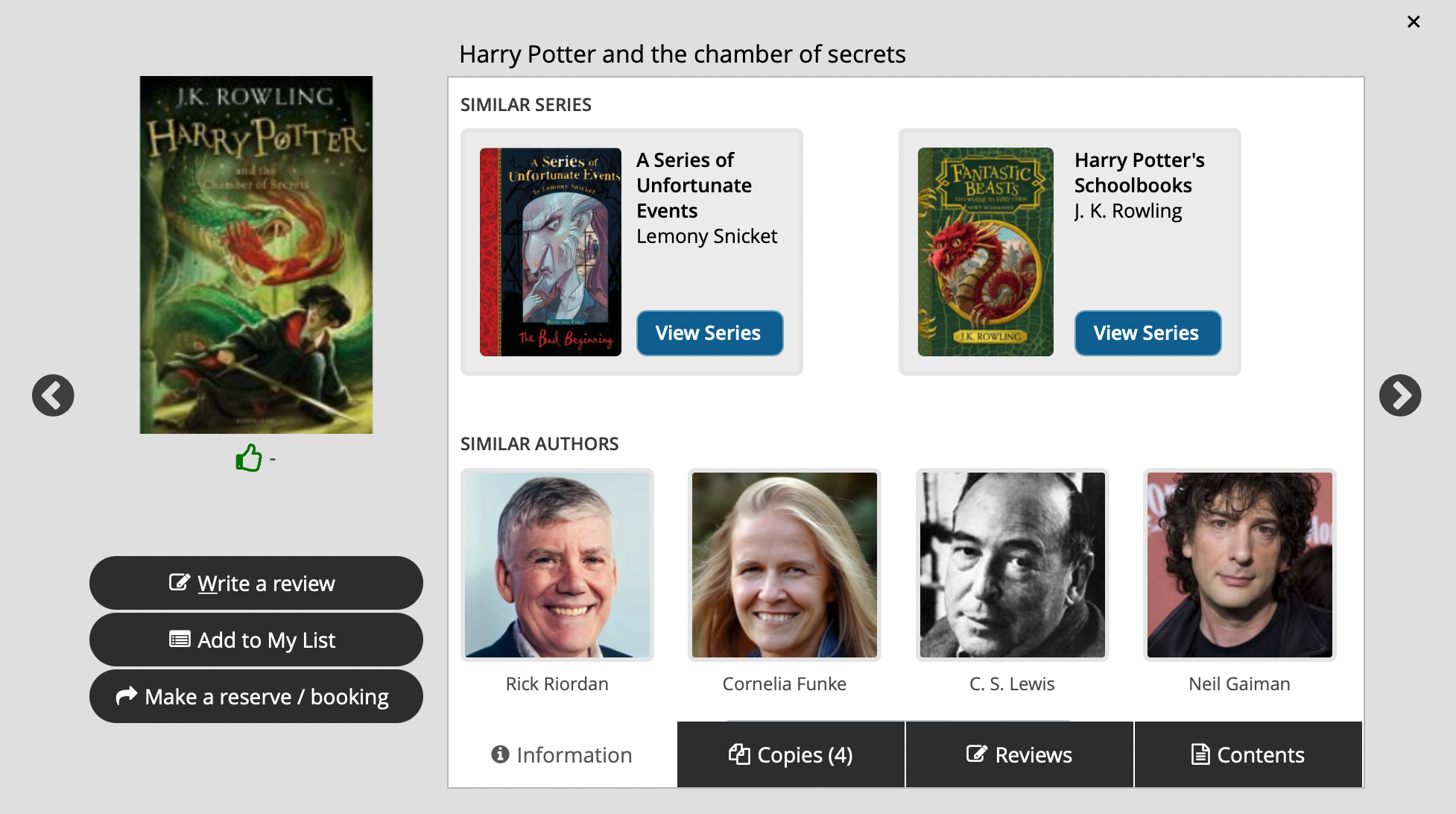Click Make a reserve / booking button
This screenshot has height=814, width=1456.
pos(256,696)
